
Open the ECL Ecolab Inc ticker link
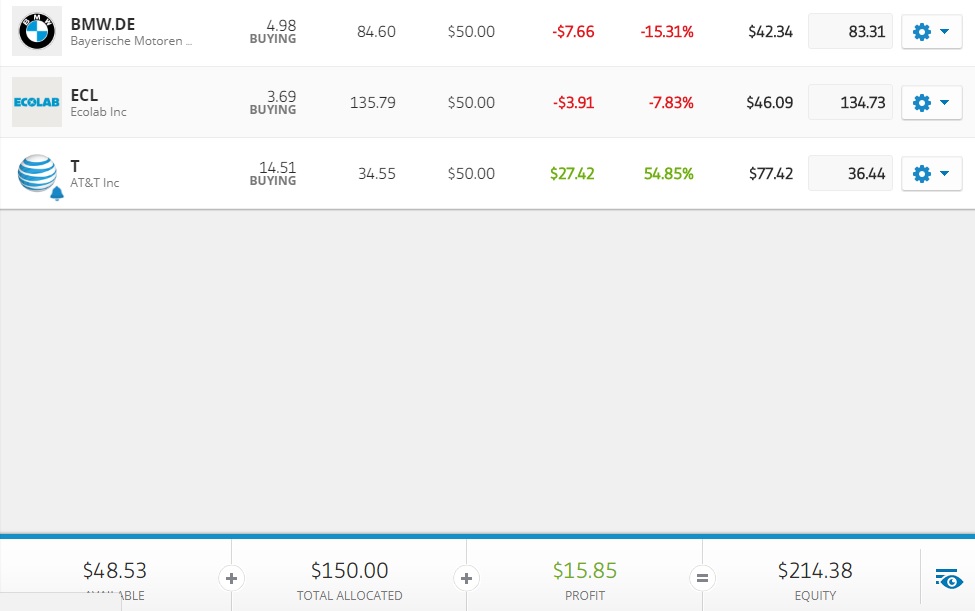pos(85,96)
